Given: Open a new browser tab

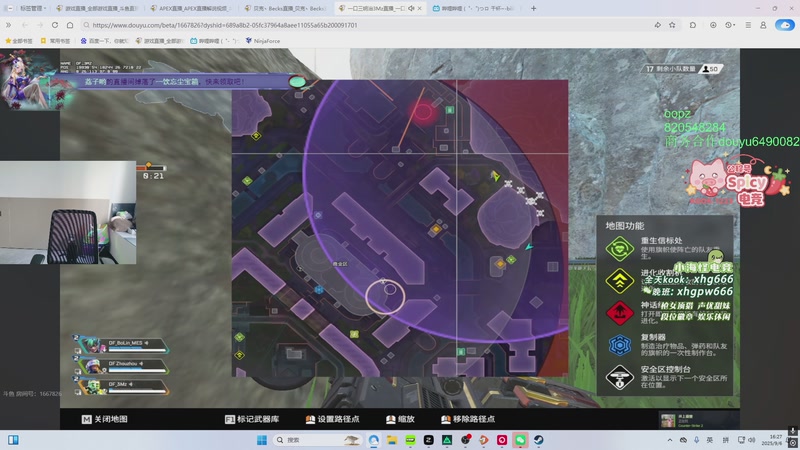Looking at the screenshot, I should coord(533,8).
